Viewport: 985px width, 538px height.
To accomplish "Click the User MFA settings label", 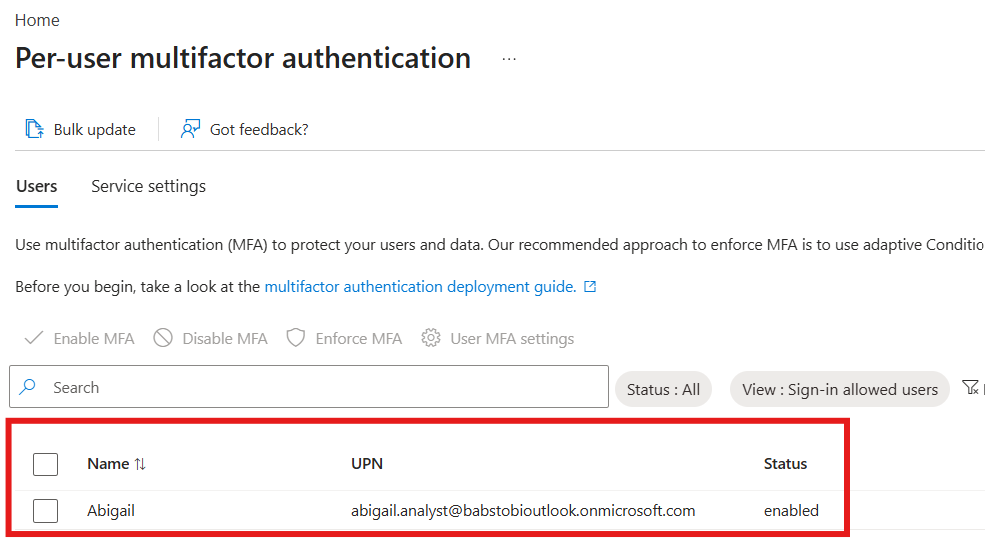I will coord(512,339).
